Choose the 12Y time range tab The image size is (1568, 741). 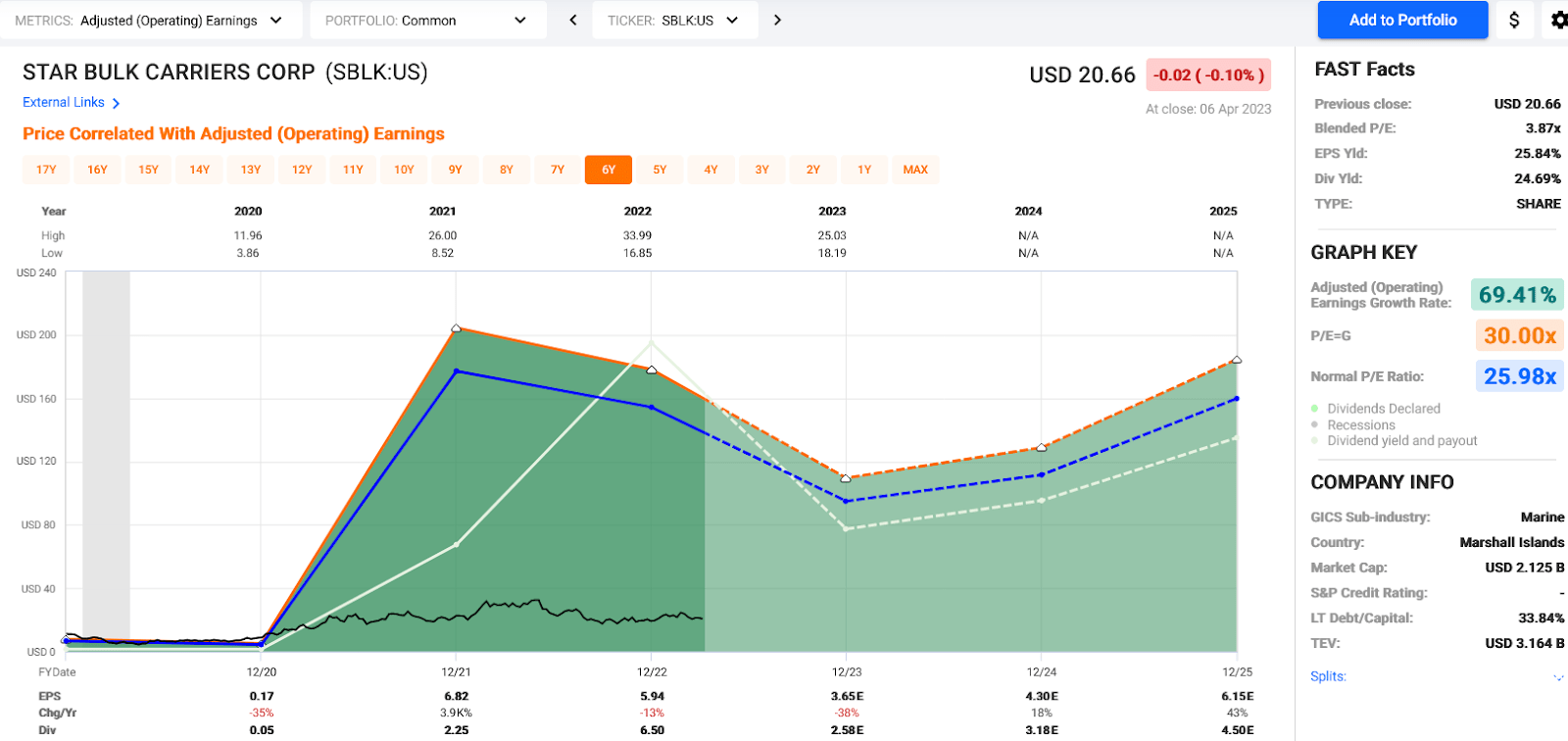tap(302, 170)
